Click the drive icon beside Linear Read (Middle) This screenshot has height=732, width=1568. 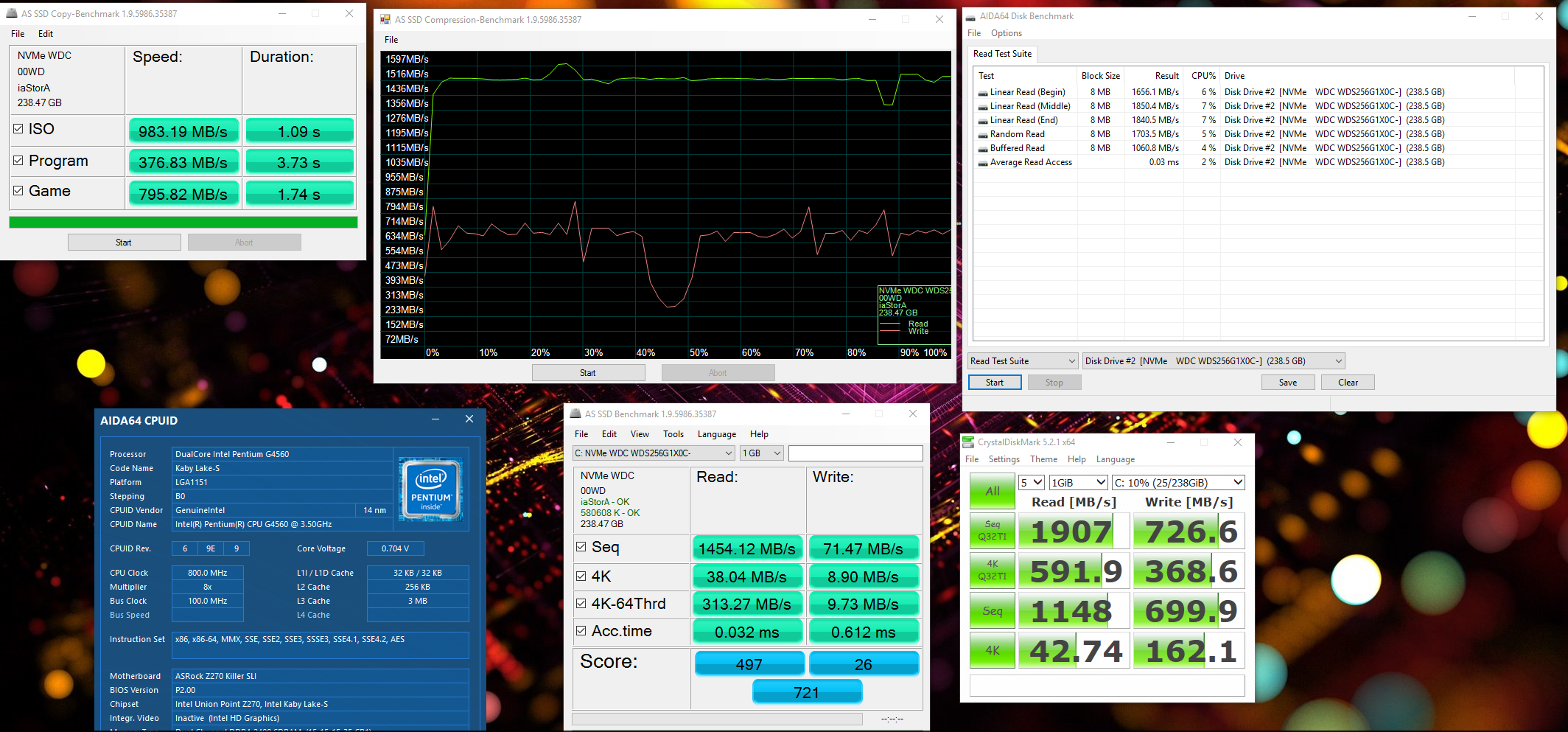coord(983,107)
